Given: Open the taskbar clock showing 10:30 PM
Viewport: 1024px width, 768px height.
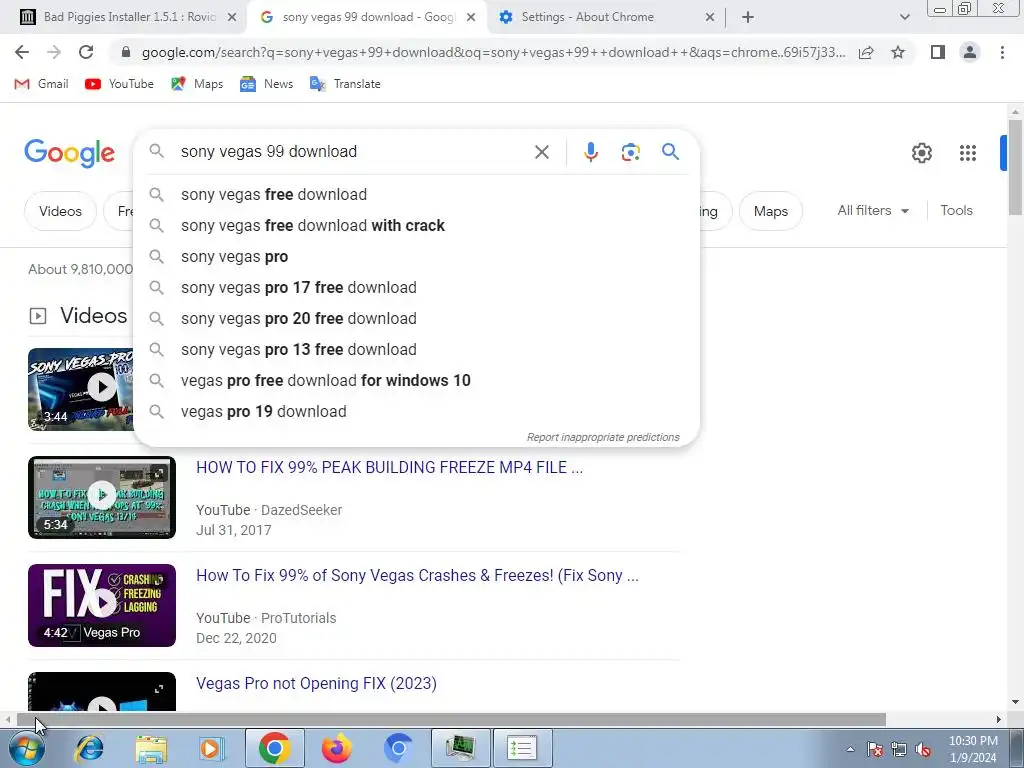Looking at the screenshot, I should (973, 749).
